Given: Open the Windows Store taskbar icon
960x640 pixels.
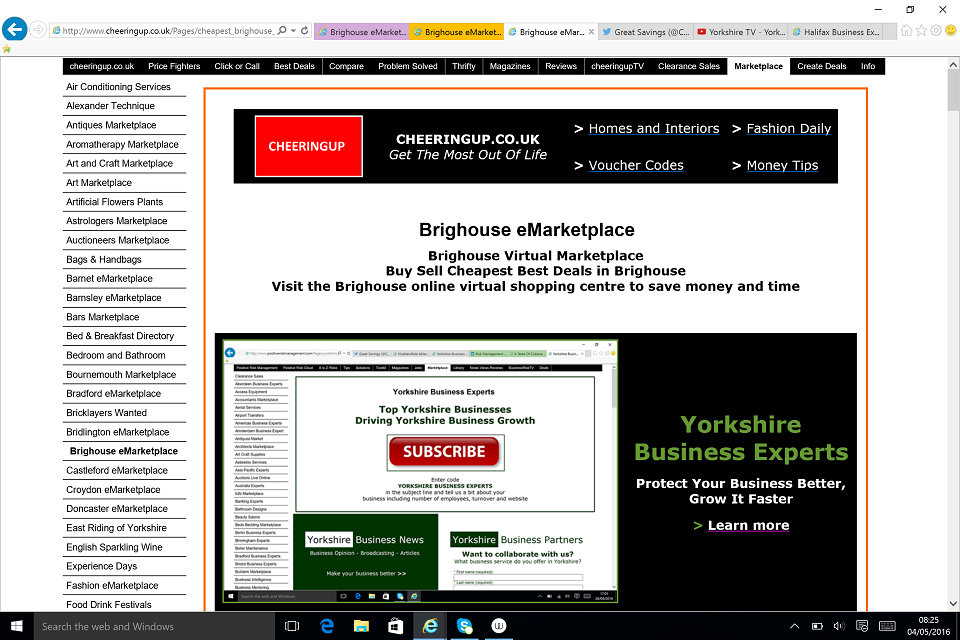Looking at the screenshot, I should pyautogui.click(x=396, y=626).
